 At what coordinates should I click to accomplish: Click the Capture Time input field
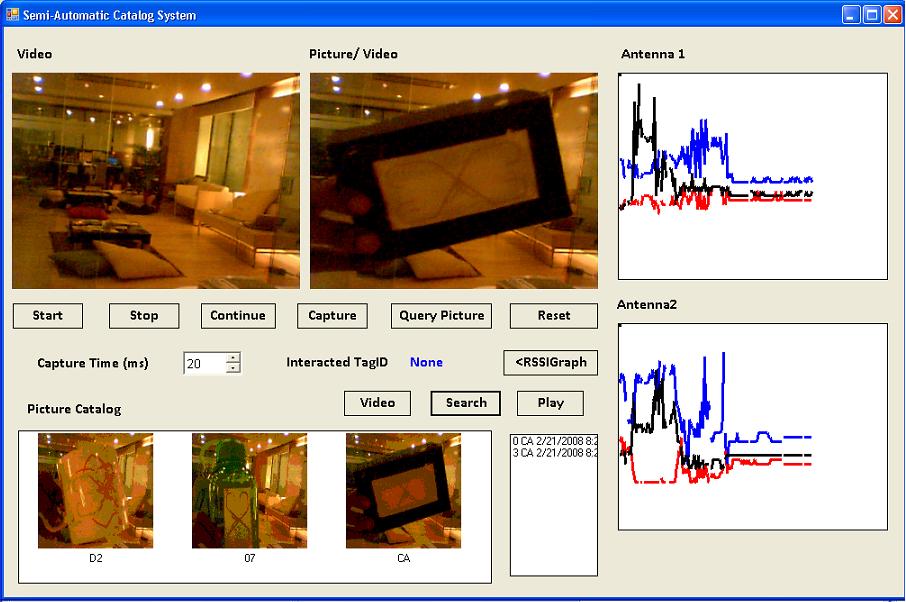point(204,364)
